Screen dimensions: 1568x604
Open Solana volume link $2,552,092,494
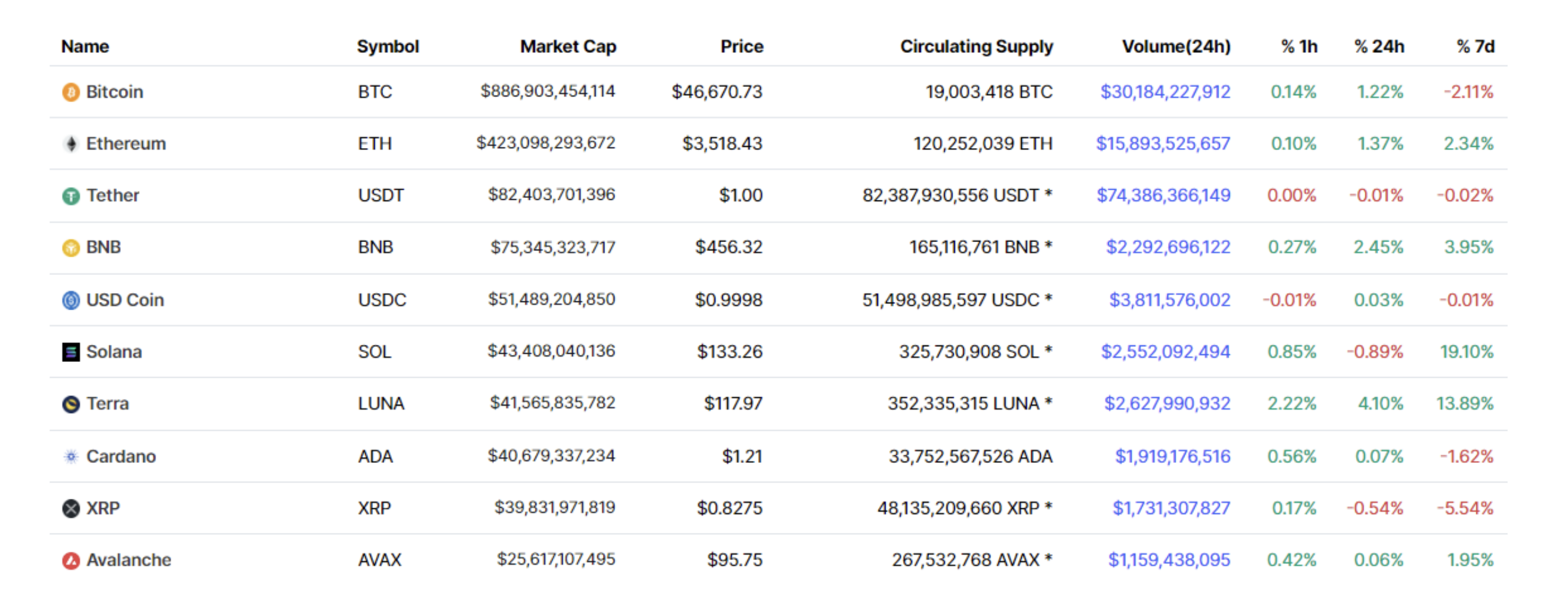pos(1165,352)
